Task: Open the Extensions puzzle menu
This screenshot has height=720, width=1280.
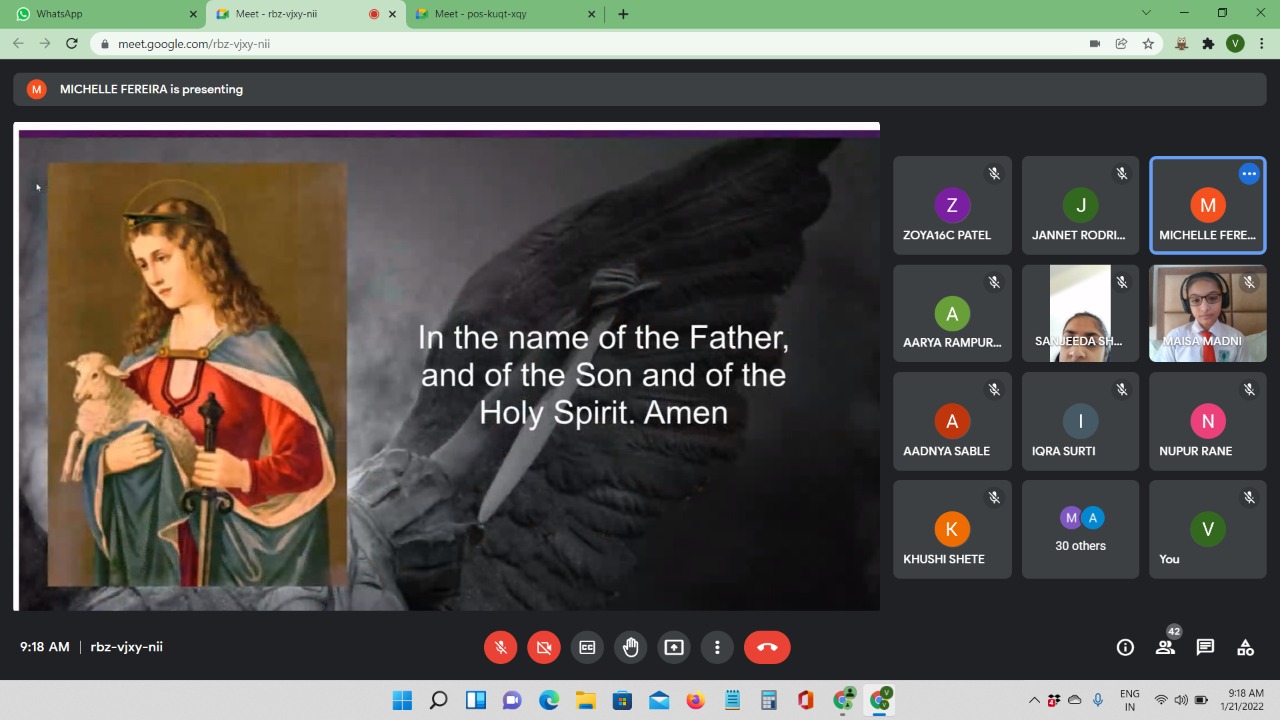Action: pyautogui.click(x=1208, y=44)
